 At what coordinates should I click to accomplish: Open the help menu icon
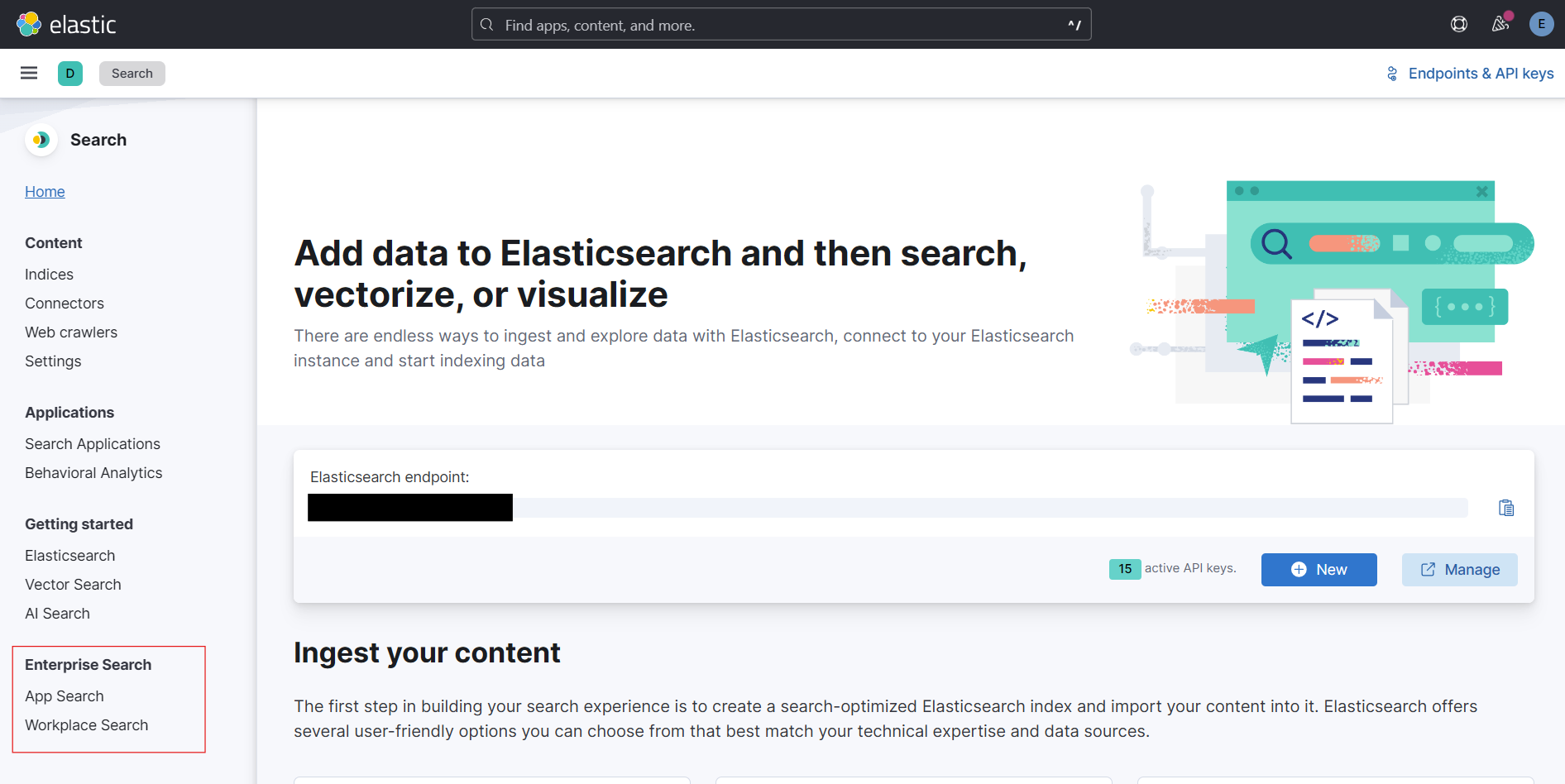[1459, 24]
